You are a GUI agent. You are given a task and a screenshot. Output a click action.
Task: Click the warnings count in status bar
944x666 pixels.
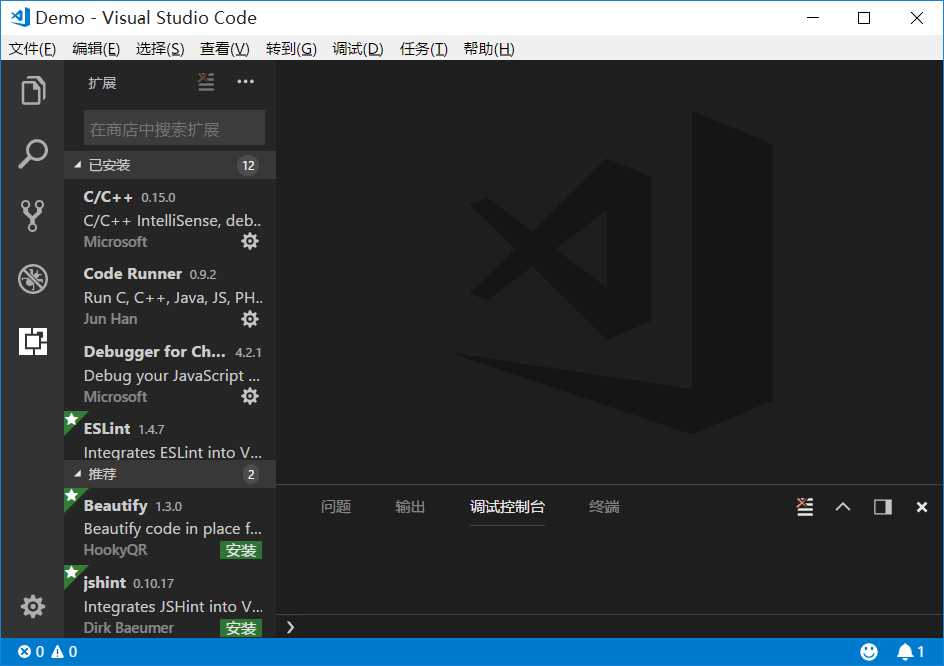tap(64, 652)
